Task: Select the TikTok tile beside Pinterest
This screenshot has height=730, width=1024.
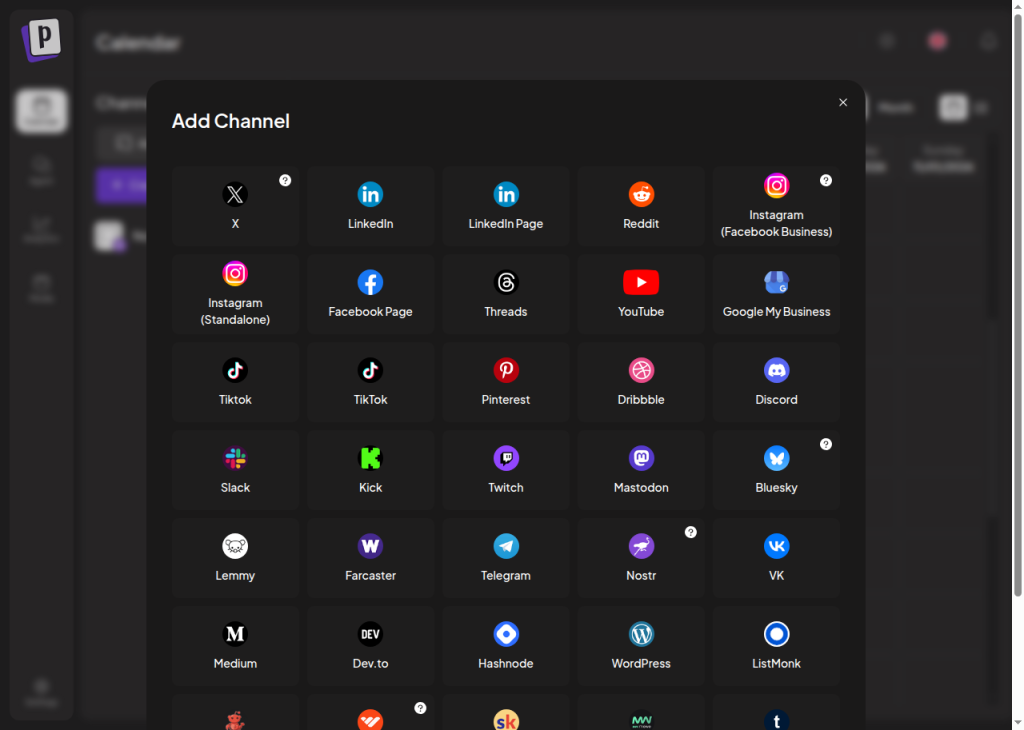Action: point(370,382)
